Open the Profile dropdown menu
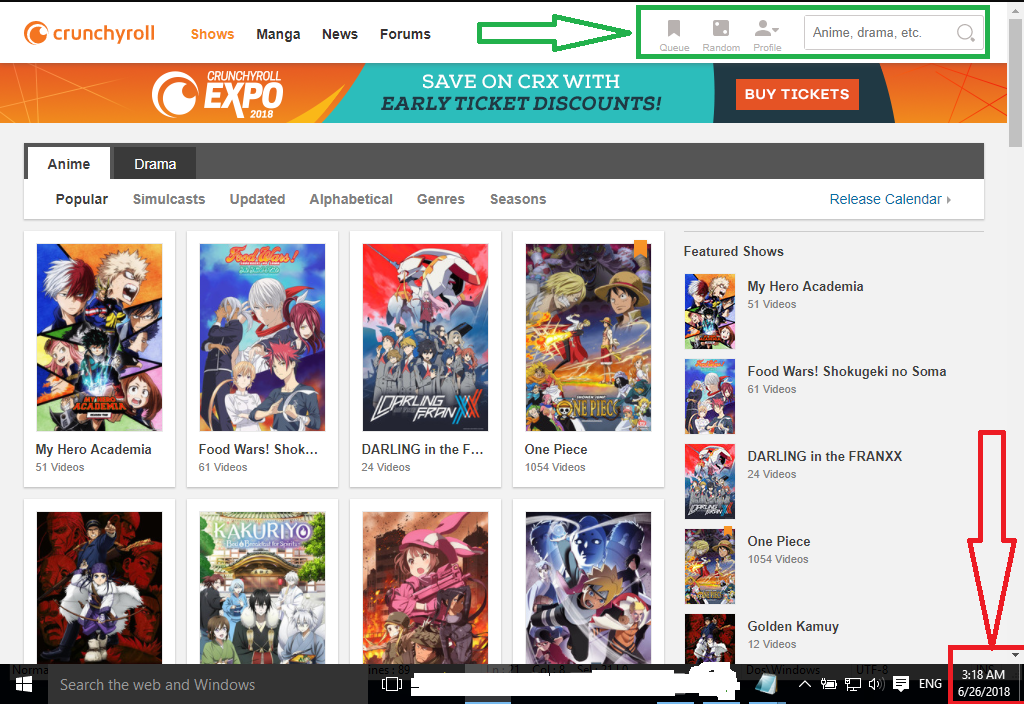Viewport: 1024px width, 704px height. (767, 35)
